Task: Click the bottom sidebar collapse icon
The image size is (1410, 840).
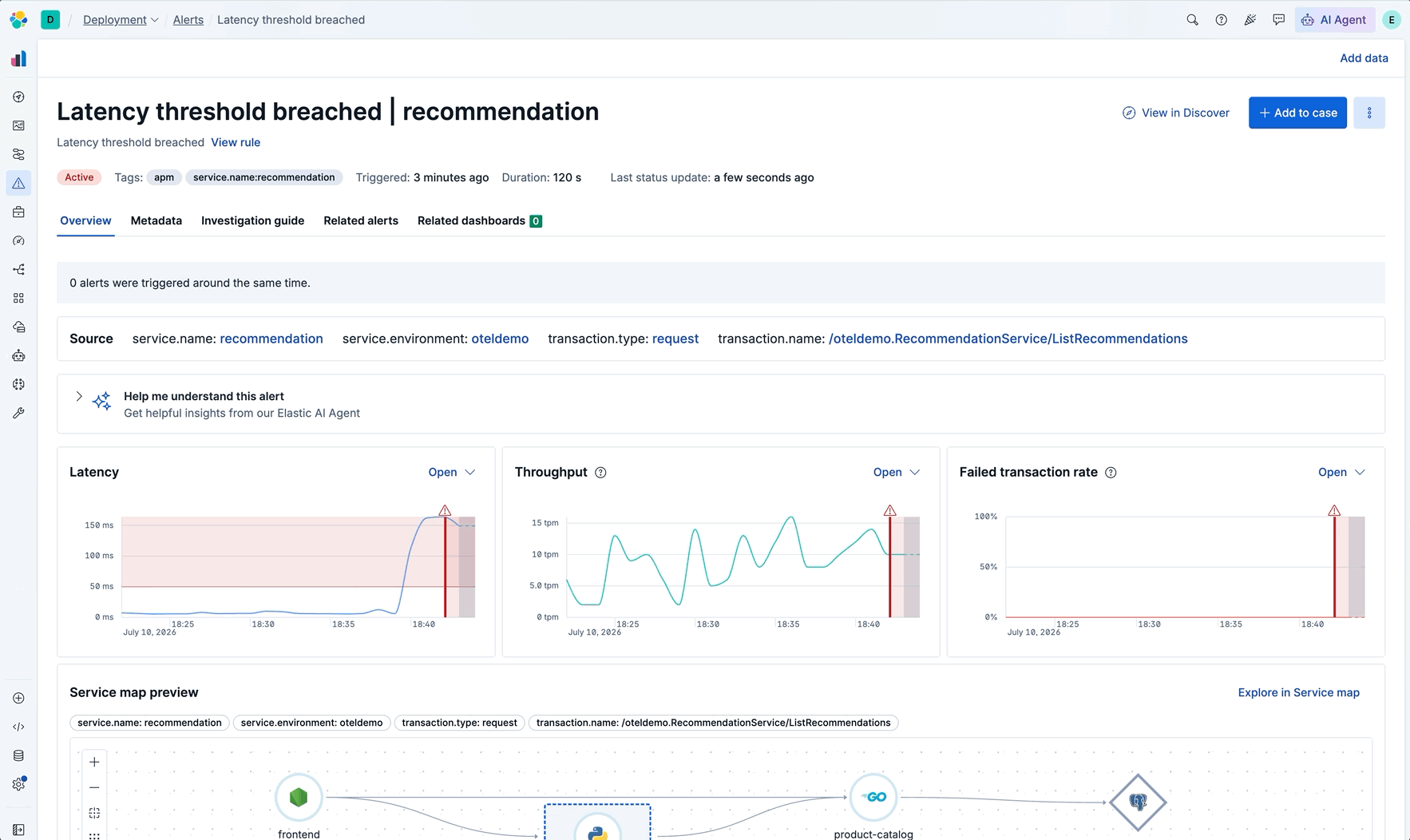Action: [x=18, y=830]
